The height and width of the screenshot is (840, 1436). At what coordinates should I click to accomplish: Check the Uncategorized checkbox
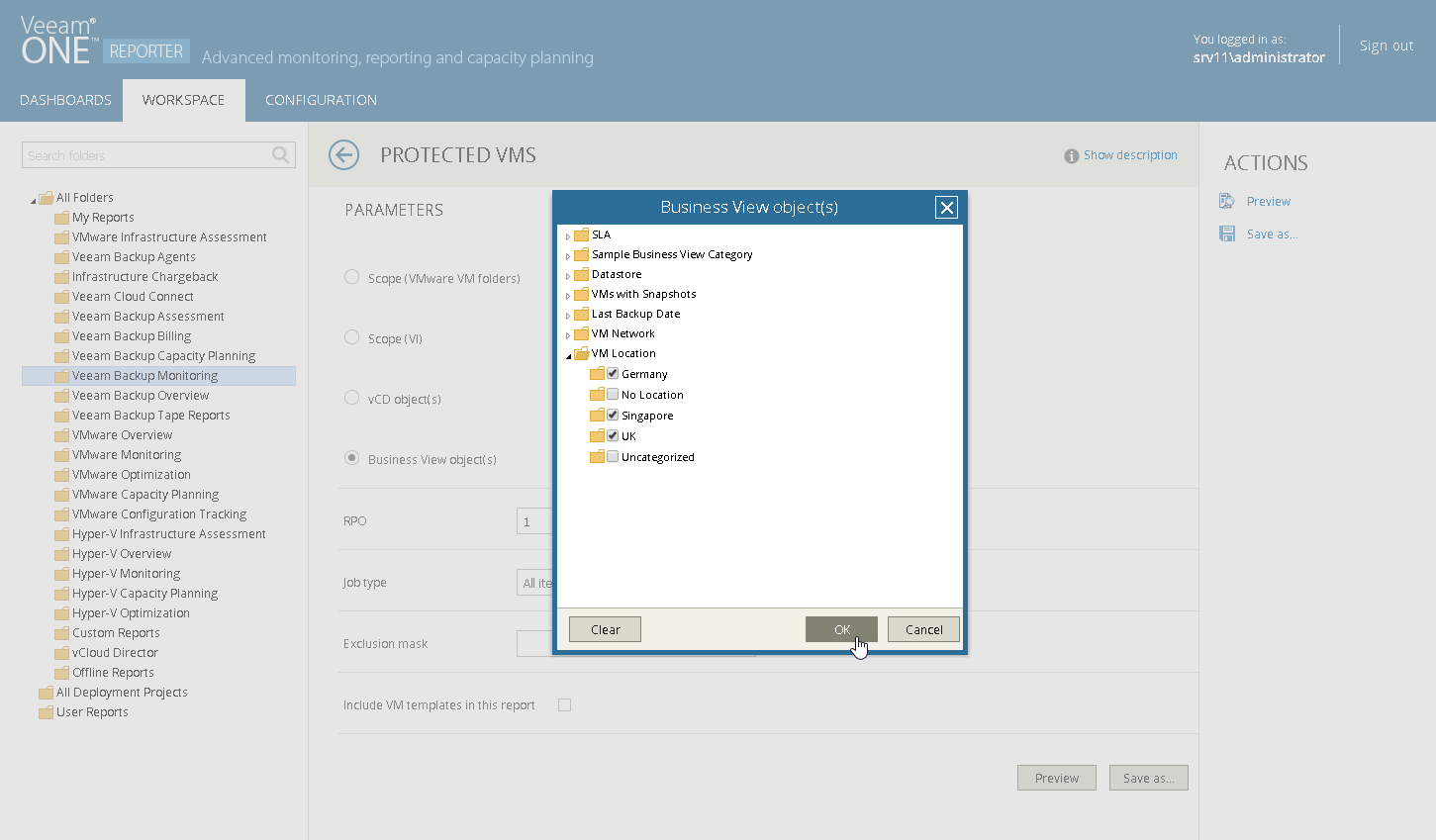(613, 456)
